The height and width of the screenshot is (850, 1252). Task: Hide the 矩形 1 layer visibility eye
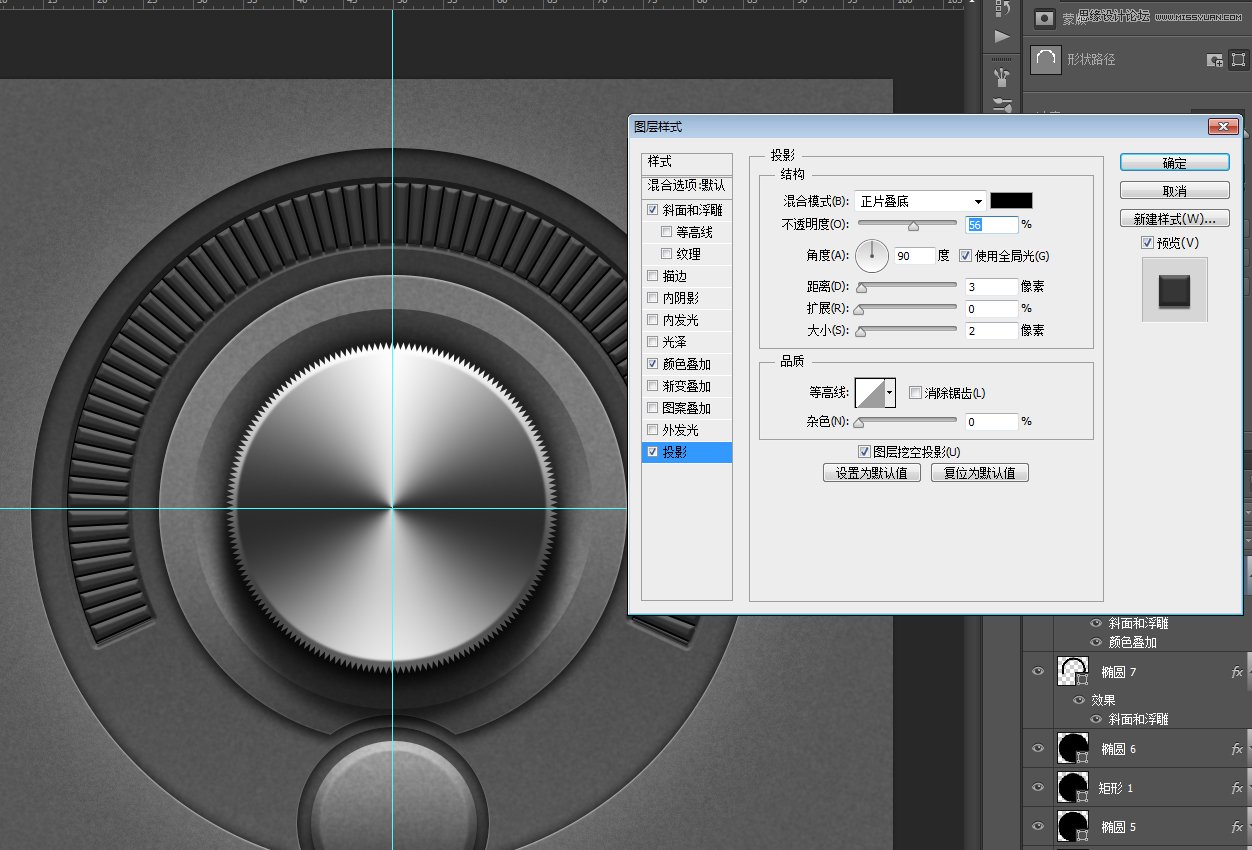point(1040,788)
